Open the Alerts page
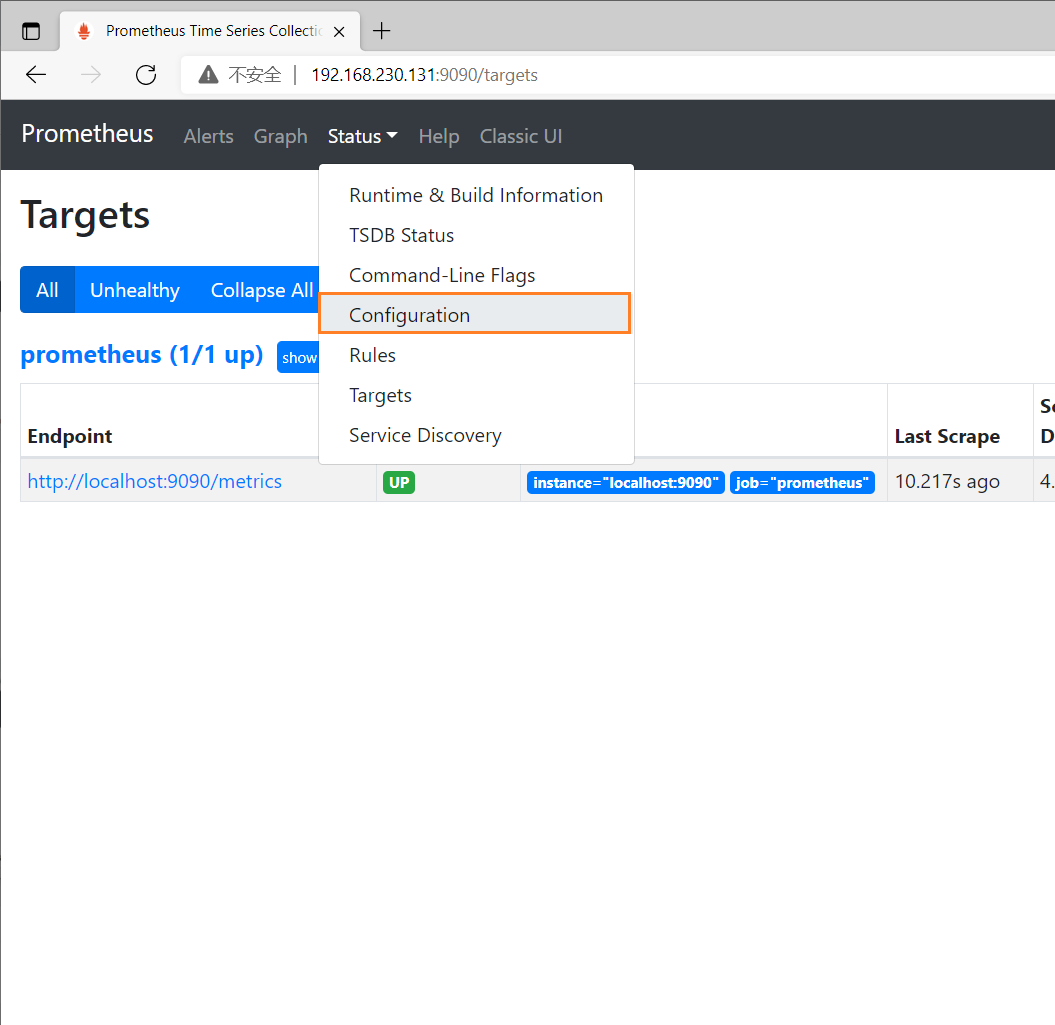1055x1025 pixels. (209, 136)
